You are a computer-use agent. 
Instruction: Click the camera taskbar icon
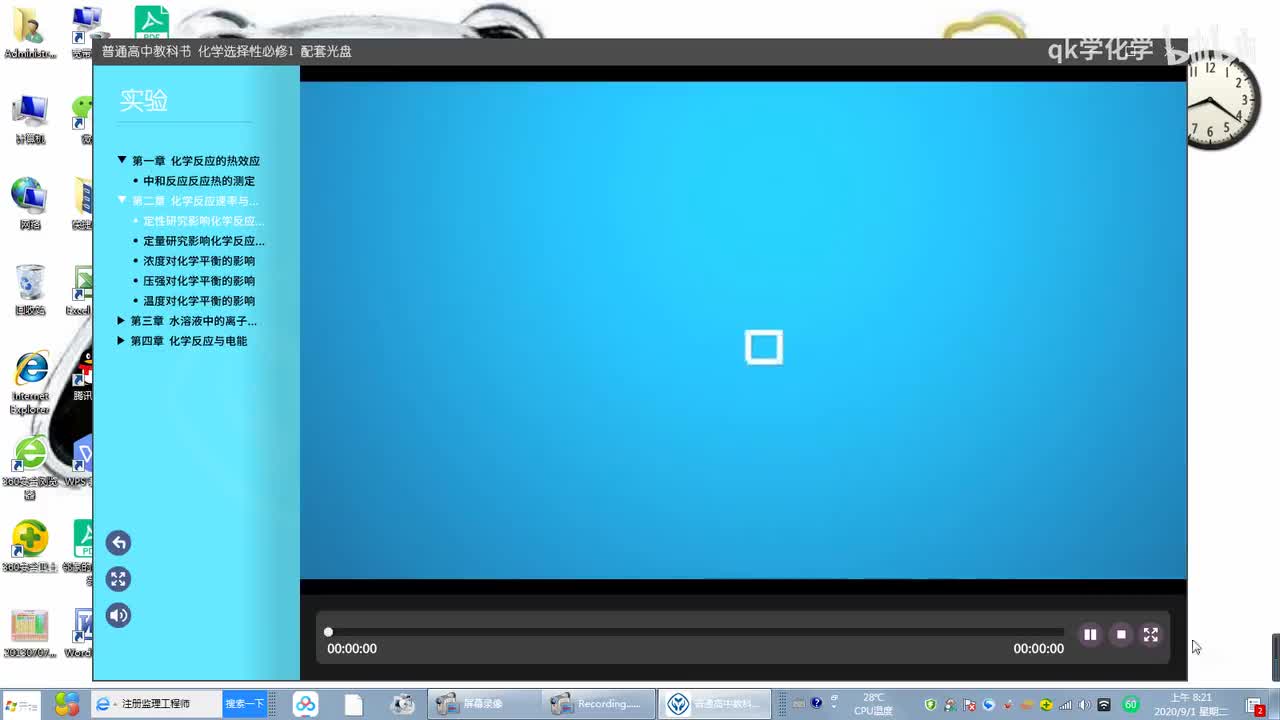[x=403, y=704]
